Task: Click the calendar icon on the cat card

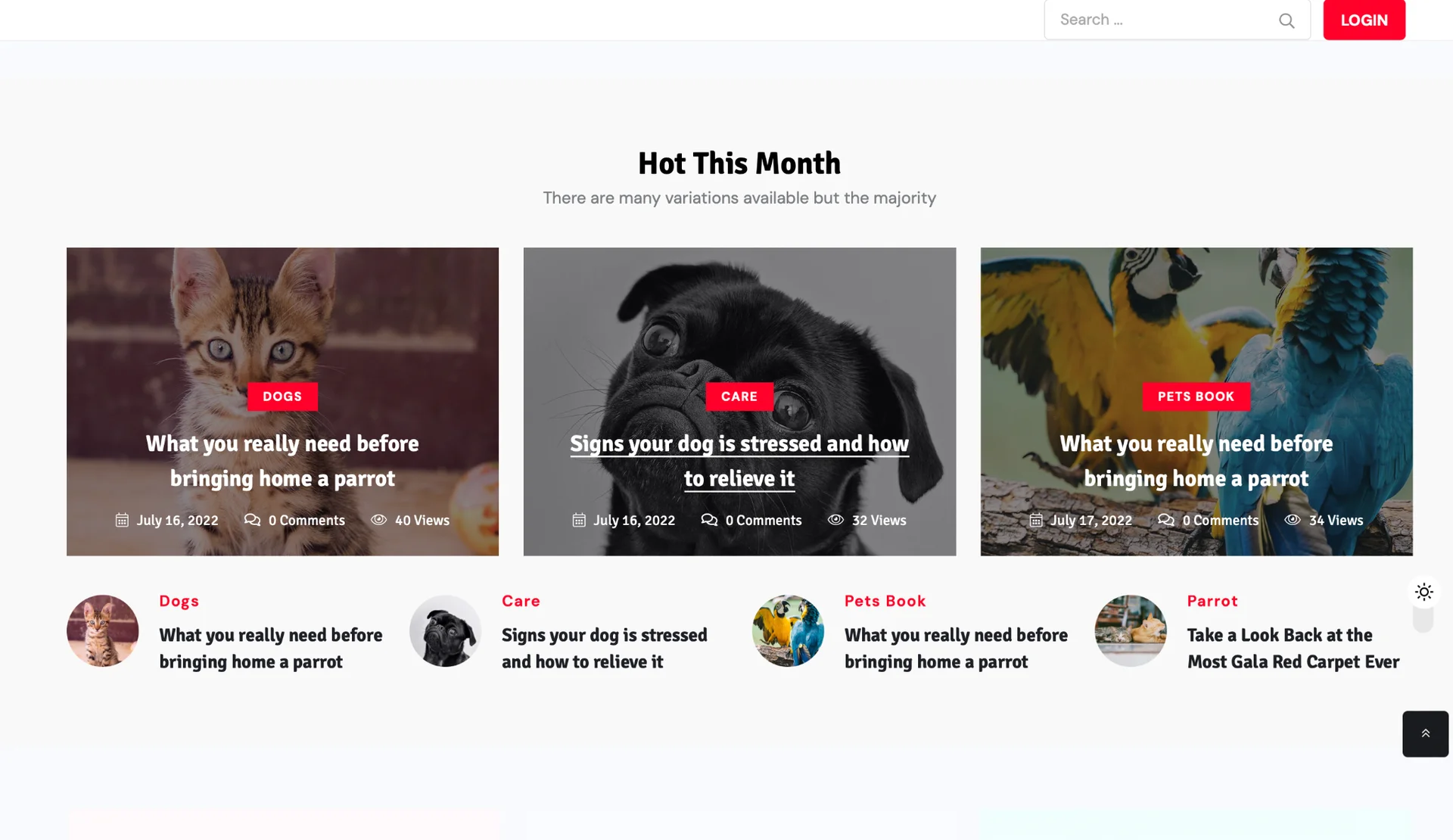Action: pos(122,520)
